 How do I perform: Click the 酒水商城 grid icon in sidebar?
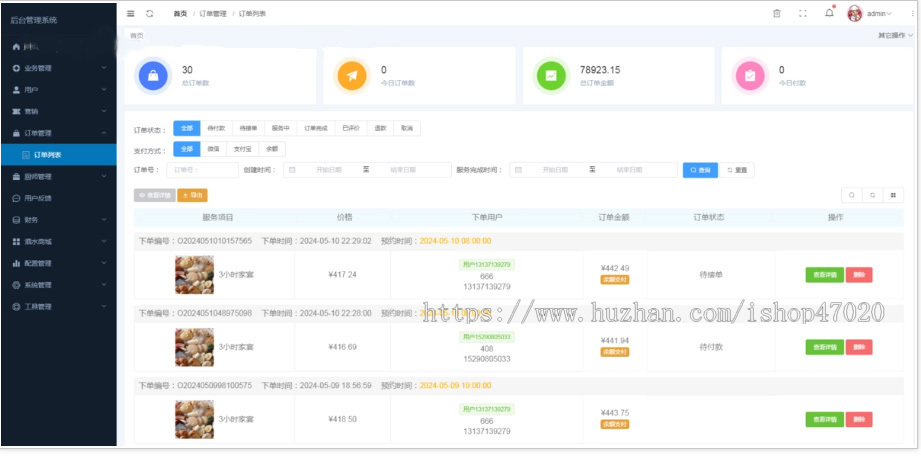pos(16,242)
